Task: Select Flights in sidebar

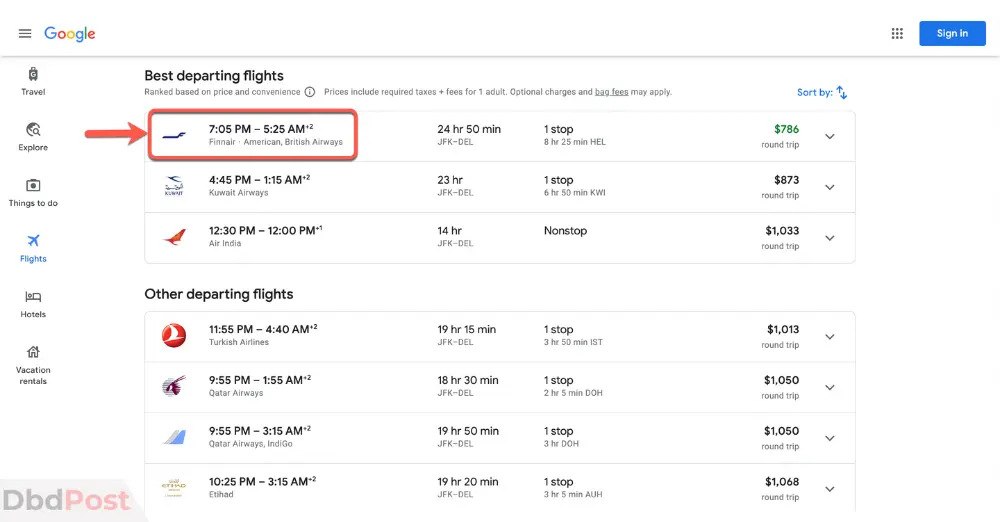Action: (33, 248)
